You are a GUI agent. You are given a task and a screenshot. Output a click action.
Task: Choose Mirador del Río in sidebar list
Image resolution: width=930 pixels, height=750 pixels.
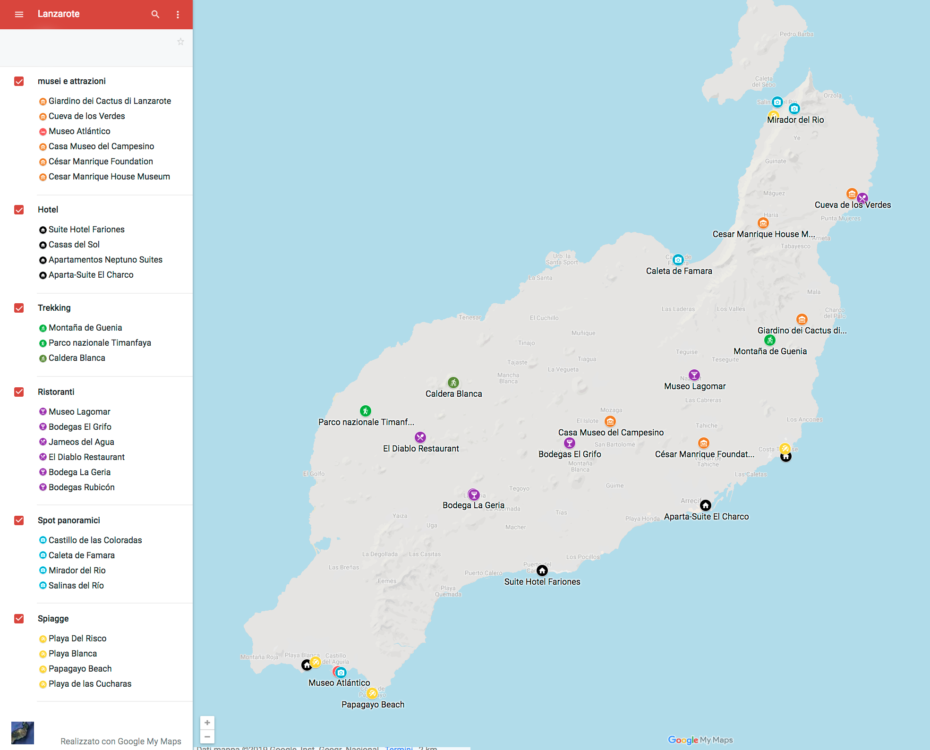77,570
